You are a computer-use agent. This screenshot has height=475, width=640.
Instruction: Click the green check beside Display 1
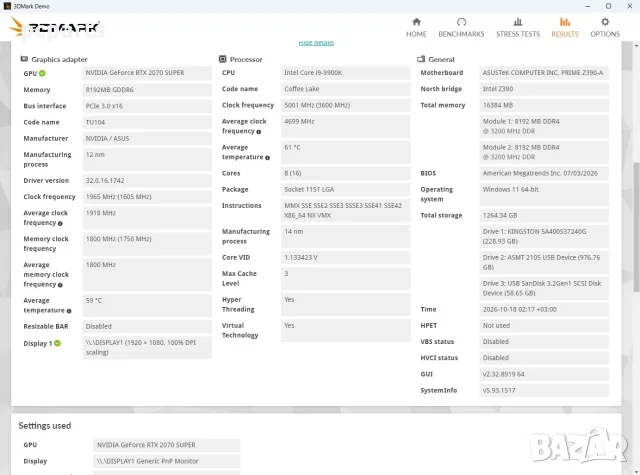58,343
